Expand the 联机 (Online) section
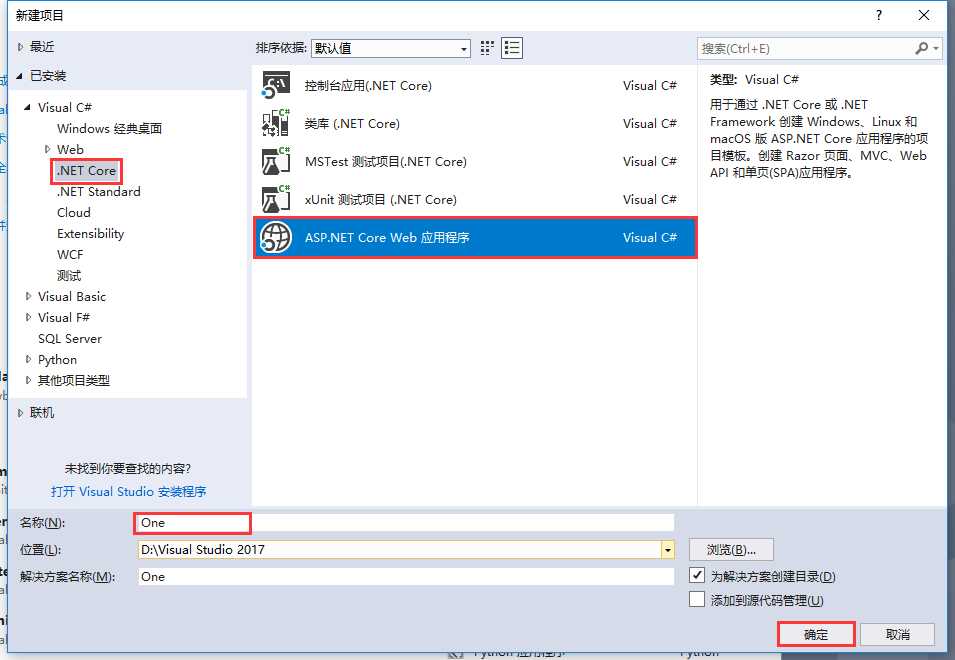Viewport: 955px width, 660px height. pyautogui.click(x=20, y=413)
